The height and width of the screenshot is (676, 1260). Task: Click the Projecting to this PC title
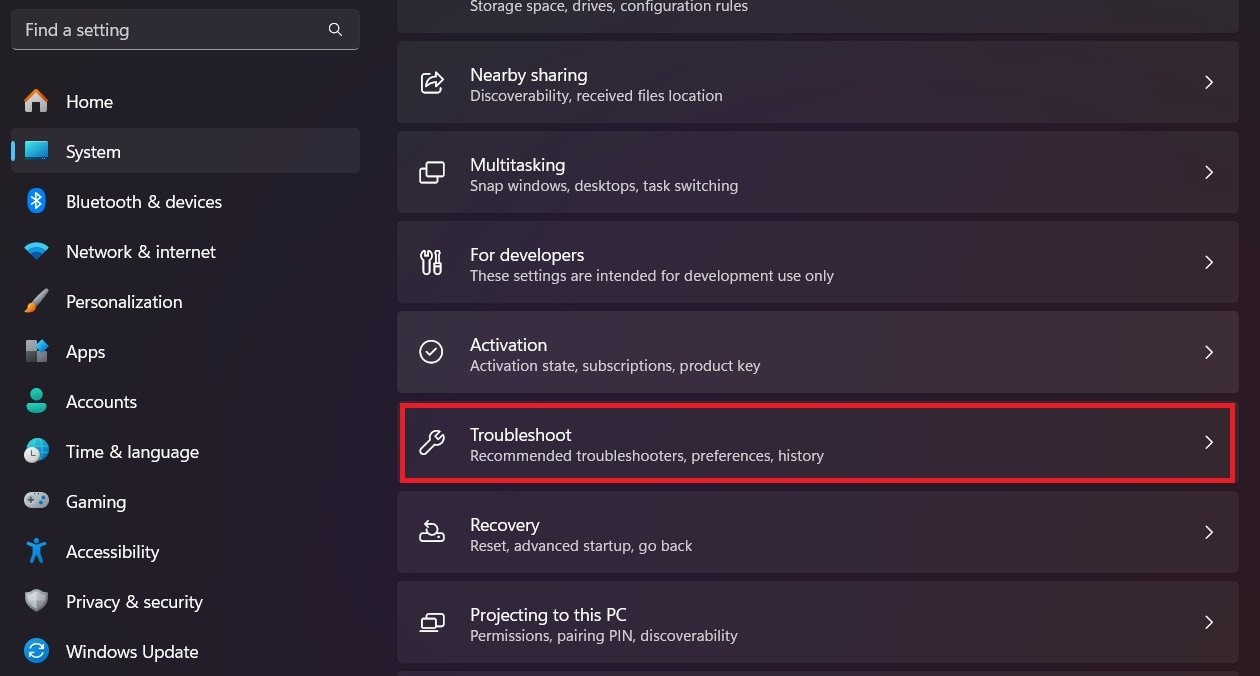[x=548, y=614]
